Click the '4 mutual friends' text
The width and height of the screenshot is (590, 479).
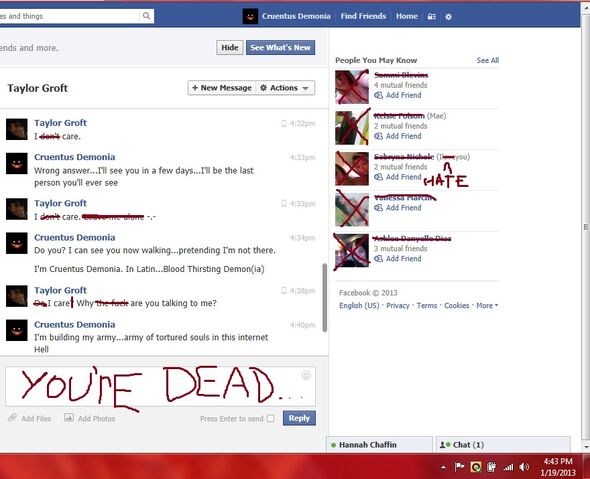(x=400, y=85)
